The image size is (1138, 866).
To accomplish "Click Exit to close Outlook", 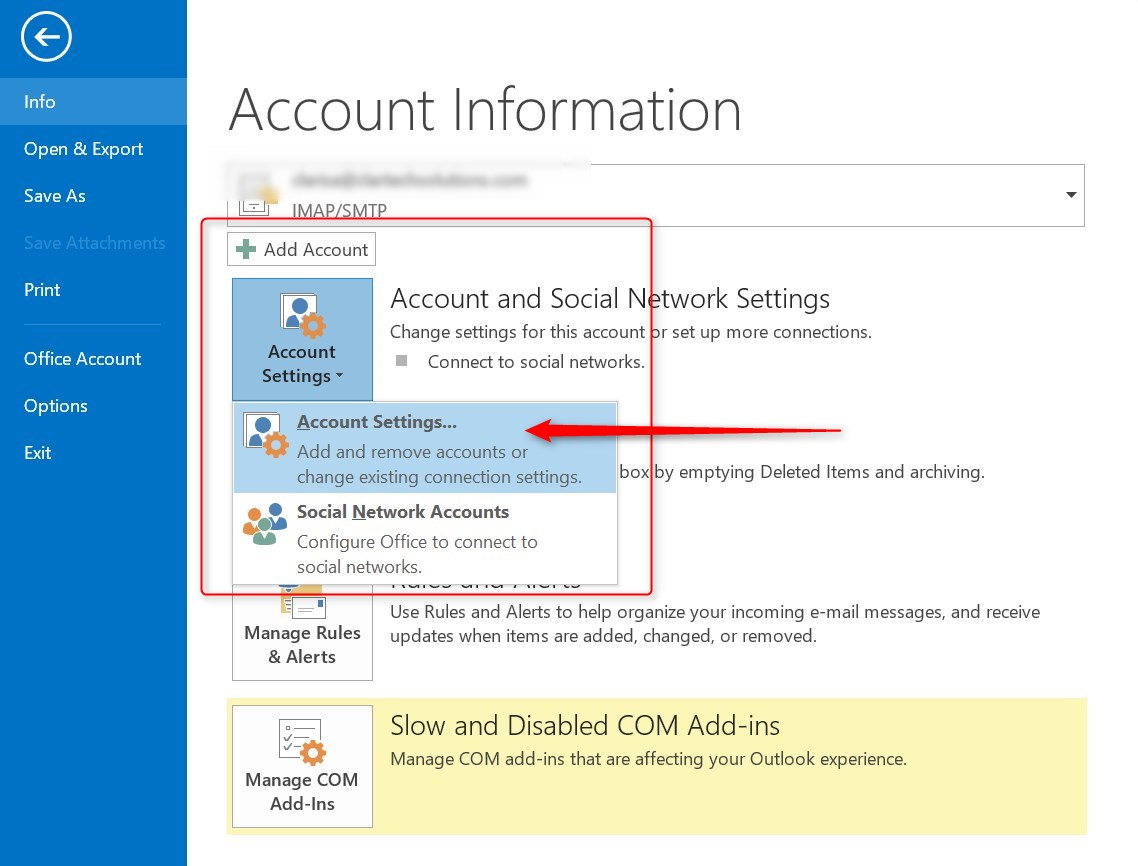I will pyautogui.click(x=37, y=452).
